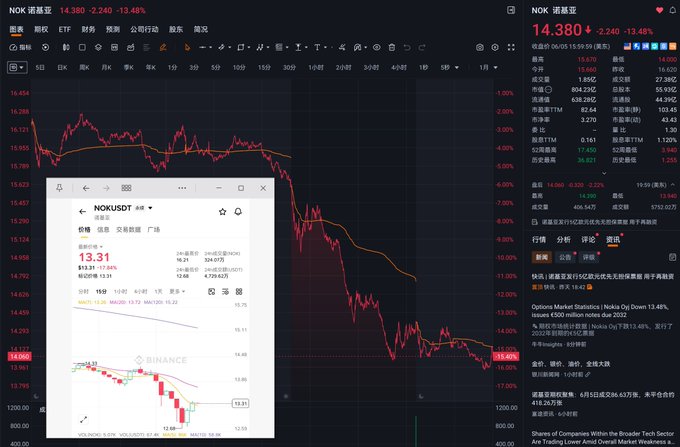Open the 公司行动 tab

click(x=144, y=29)
